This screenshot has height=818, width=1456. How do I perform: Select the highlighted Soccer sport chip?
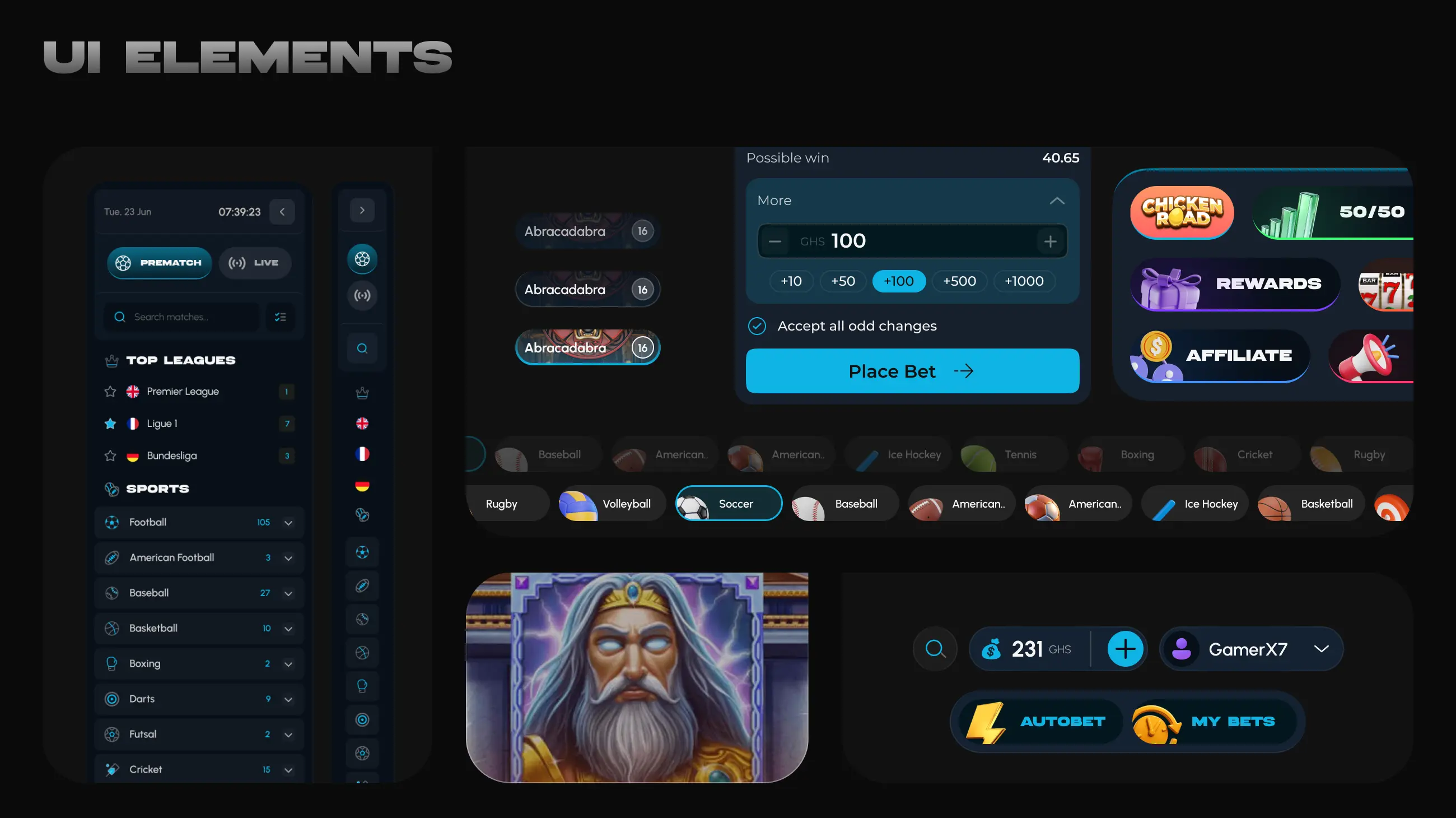pos(729,503)
